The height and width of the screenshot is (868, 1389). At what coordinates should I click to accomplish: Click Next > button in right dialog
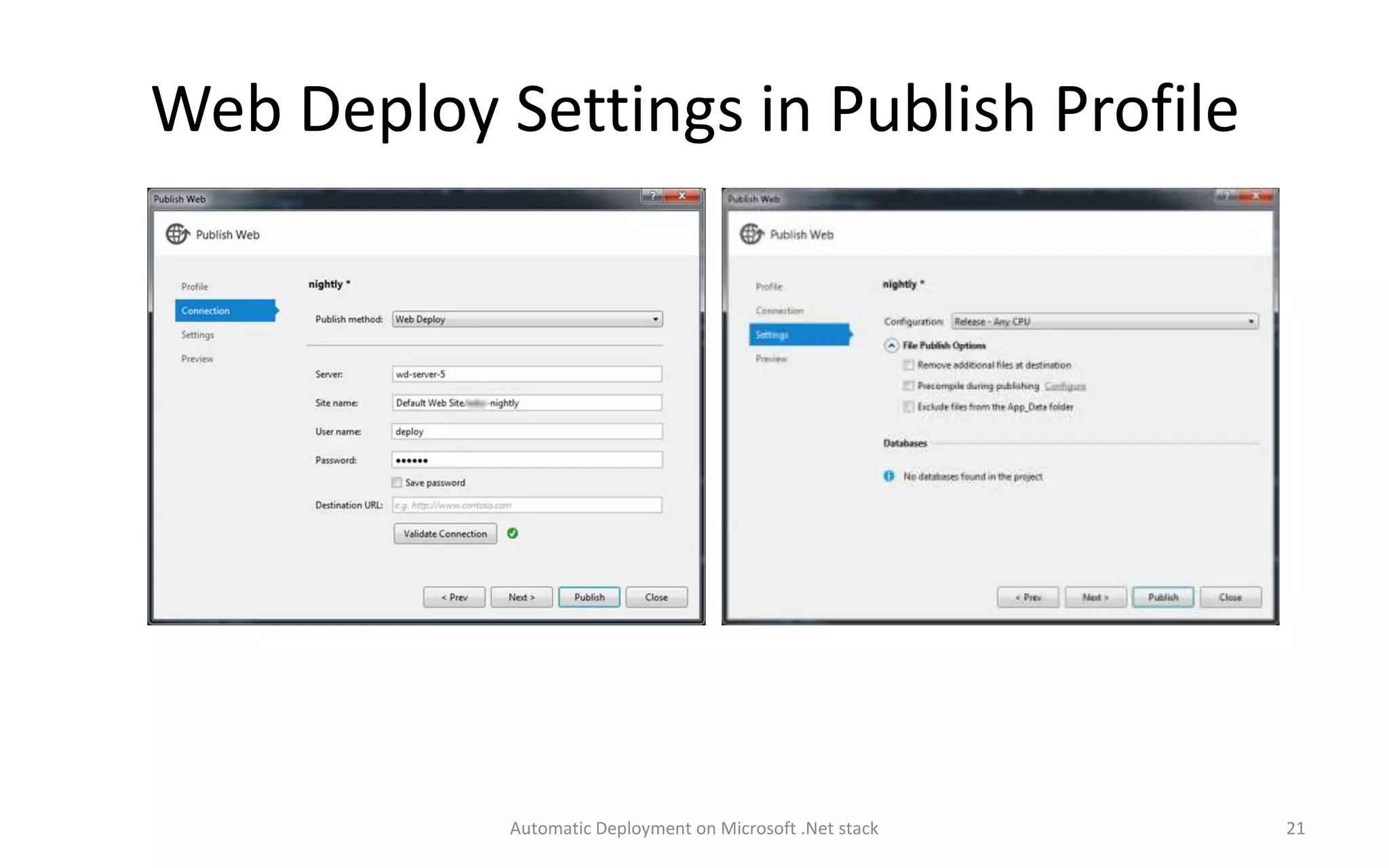coord(1095,597)
